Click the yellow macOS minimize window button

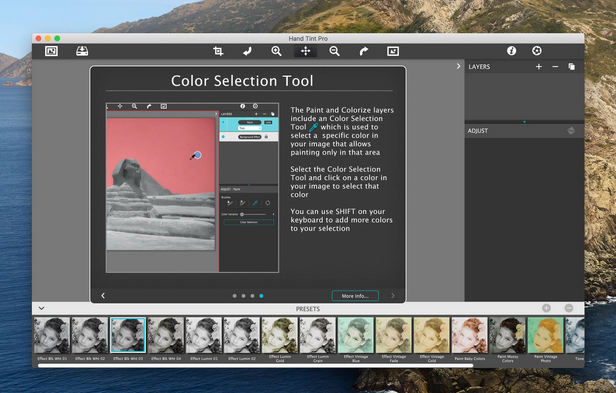[x=48, y=38]
